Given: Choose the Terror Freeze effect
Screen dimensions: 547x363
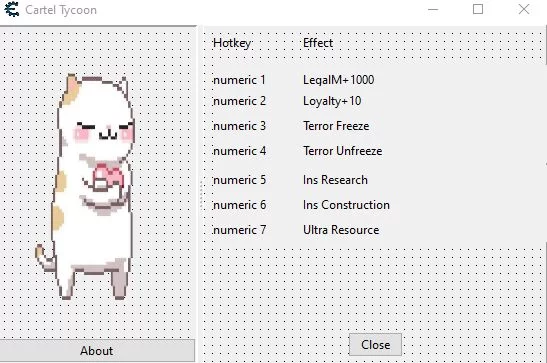Looking at the screenshot, I should pos(336,126).
